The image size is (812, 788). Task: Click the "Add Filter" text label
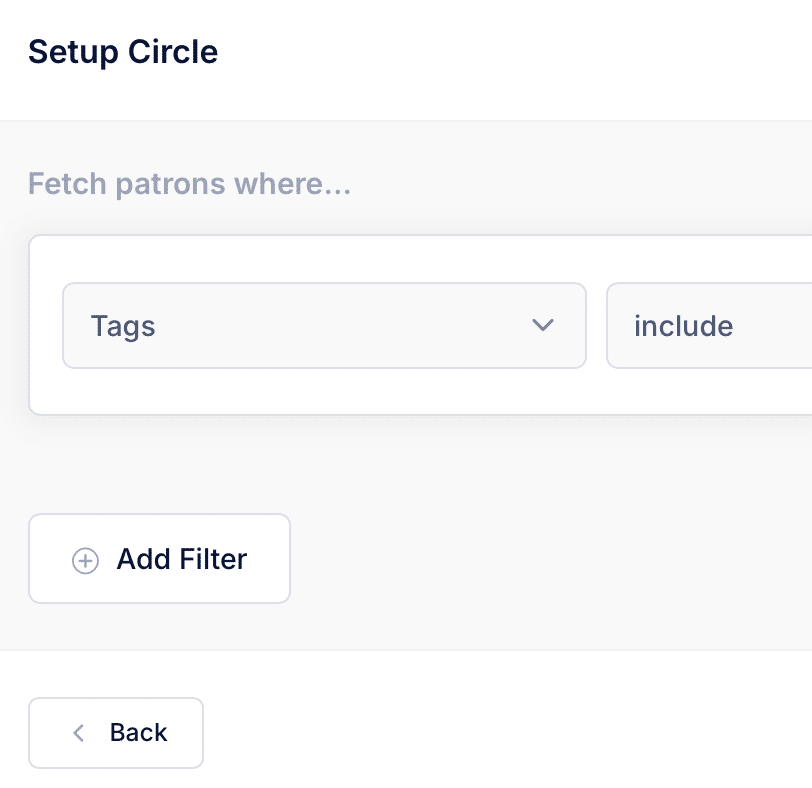(182, 559)
